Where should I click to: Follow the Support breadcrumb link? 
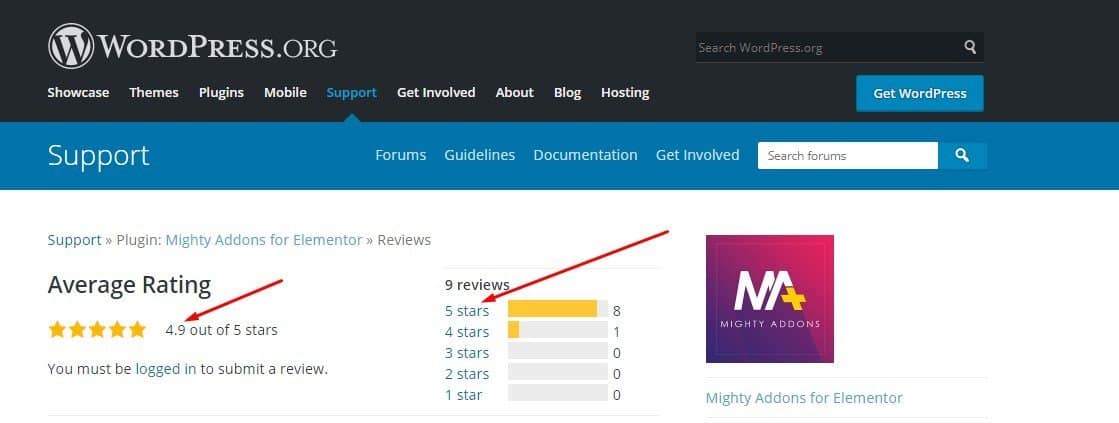pyautogui.click(x=74, y=240)
